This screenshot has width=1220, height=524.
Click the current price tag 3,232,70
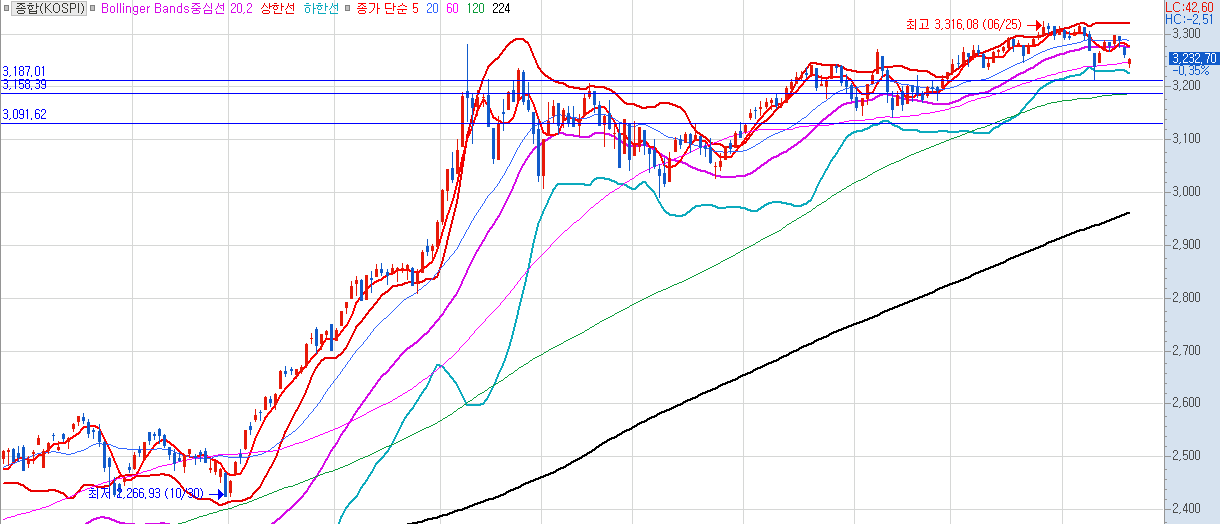[1193, 59]
